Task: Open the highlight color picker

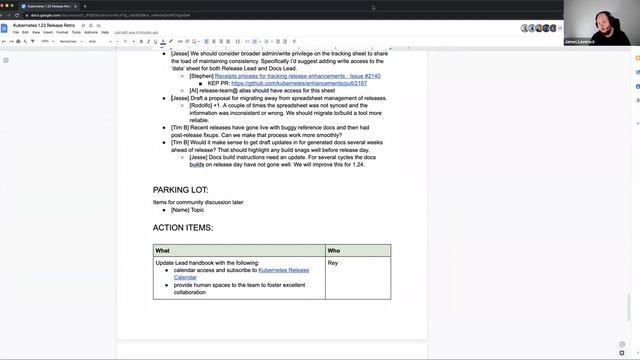Action: coord(171,42)
